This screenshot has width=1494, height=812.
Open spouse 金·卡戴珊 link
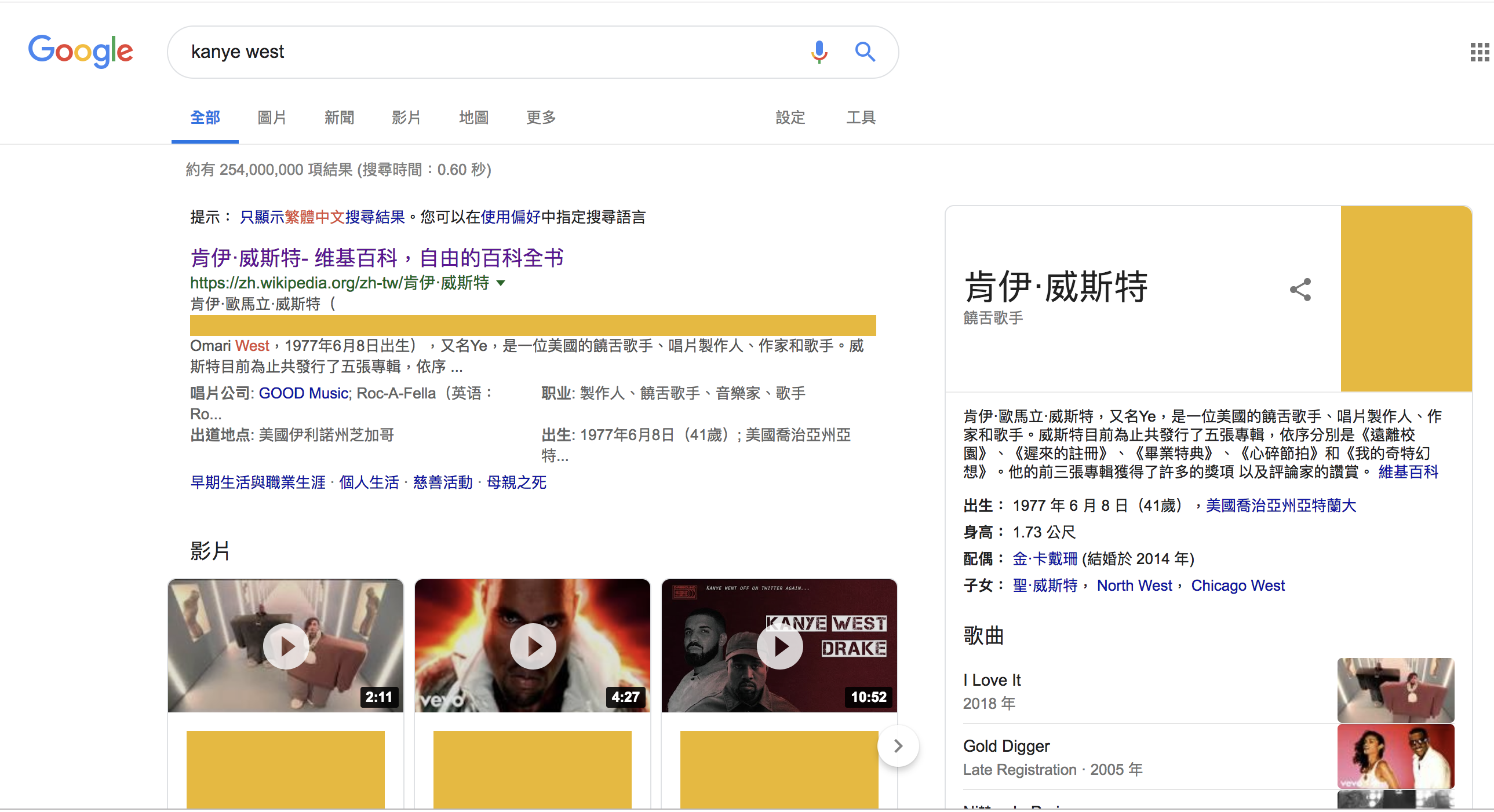1044,559
